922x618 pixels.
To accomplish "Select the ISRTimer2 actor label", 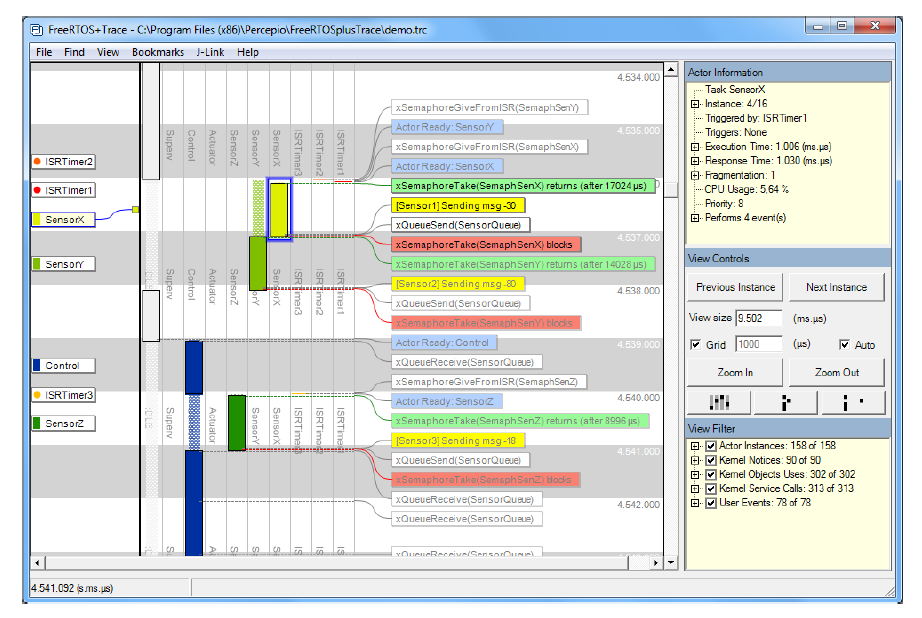I will 65,161.
